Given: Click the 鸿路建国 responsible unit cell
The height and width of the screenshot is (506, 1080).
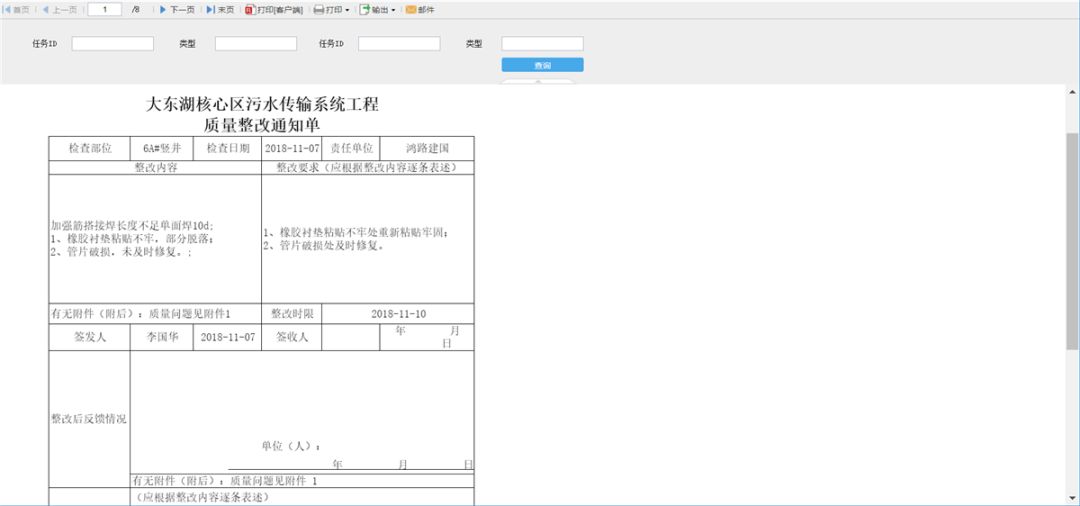Looking at the screenshot, I should pos(427,149).
